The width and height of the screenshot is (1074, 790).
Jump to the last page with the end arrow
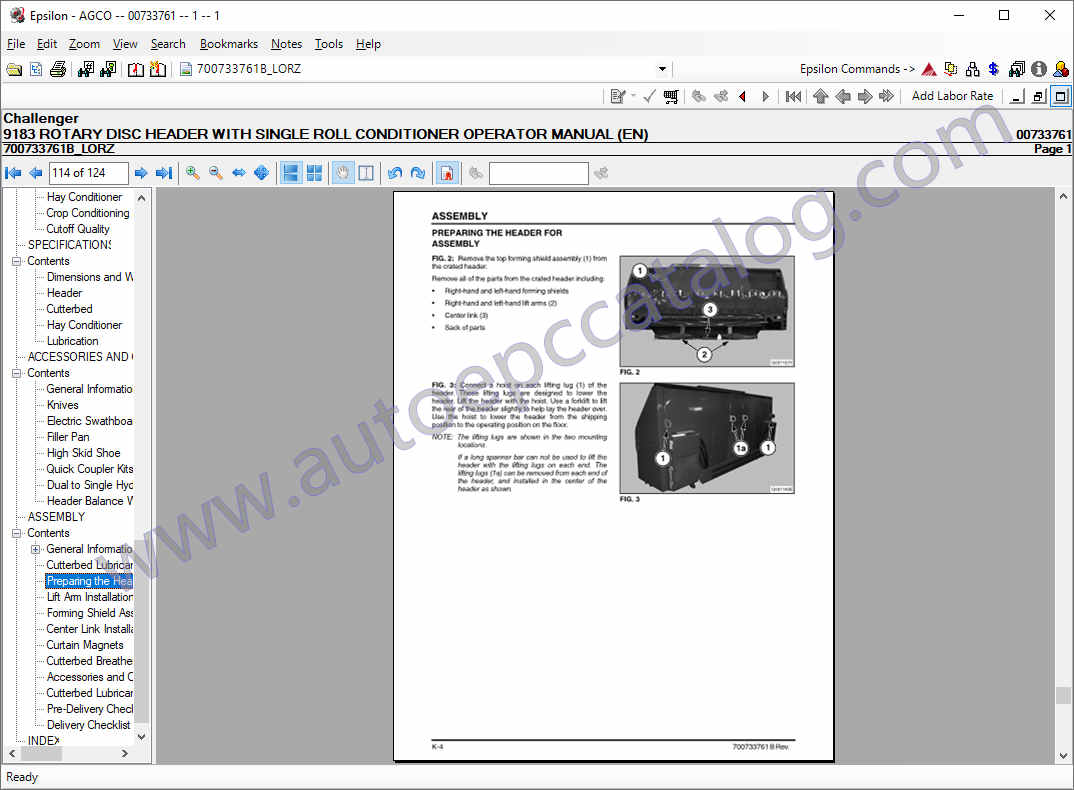point(164,173)
